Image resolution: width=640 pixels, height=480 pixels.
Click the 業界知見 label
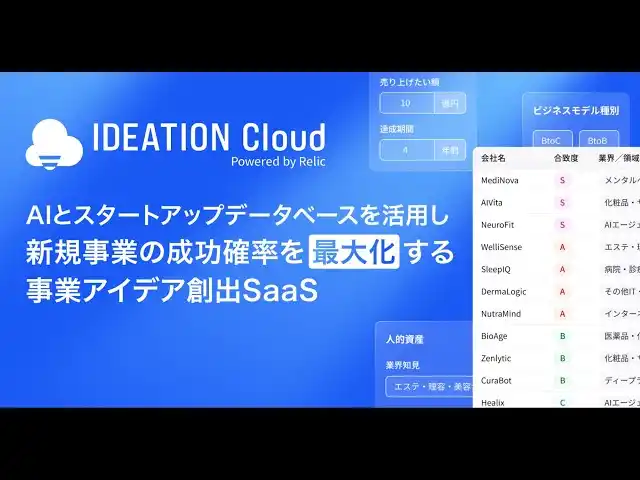tap(402, 365)
